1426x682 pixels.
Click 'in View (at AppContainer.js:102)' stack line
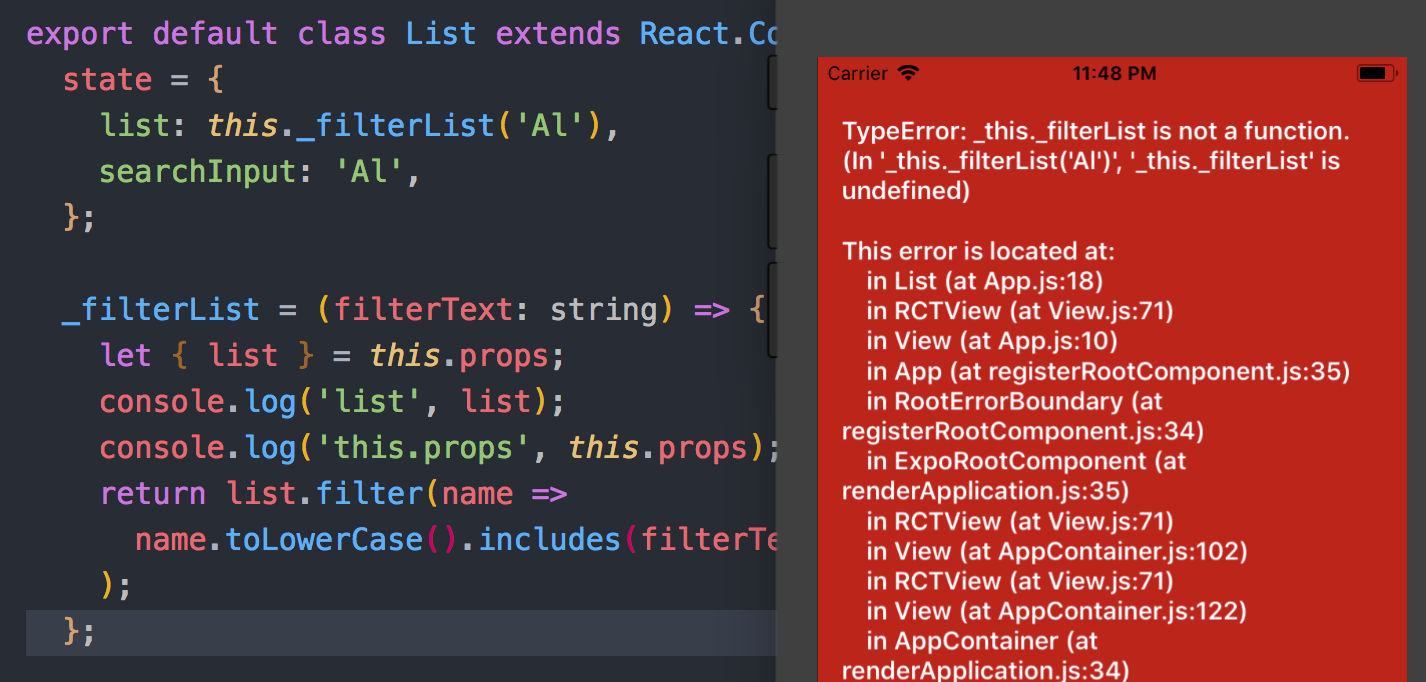click(1057, 551)
